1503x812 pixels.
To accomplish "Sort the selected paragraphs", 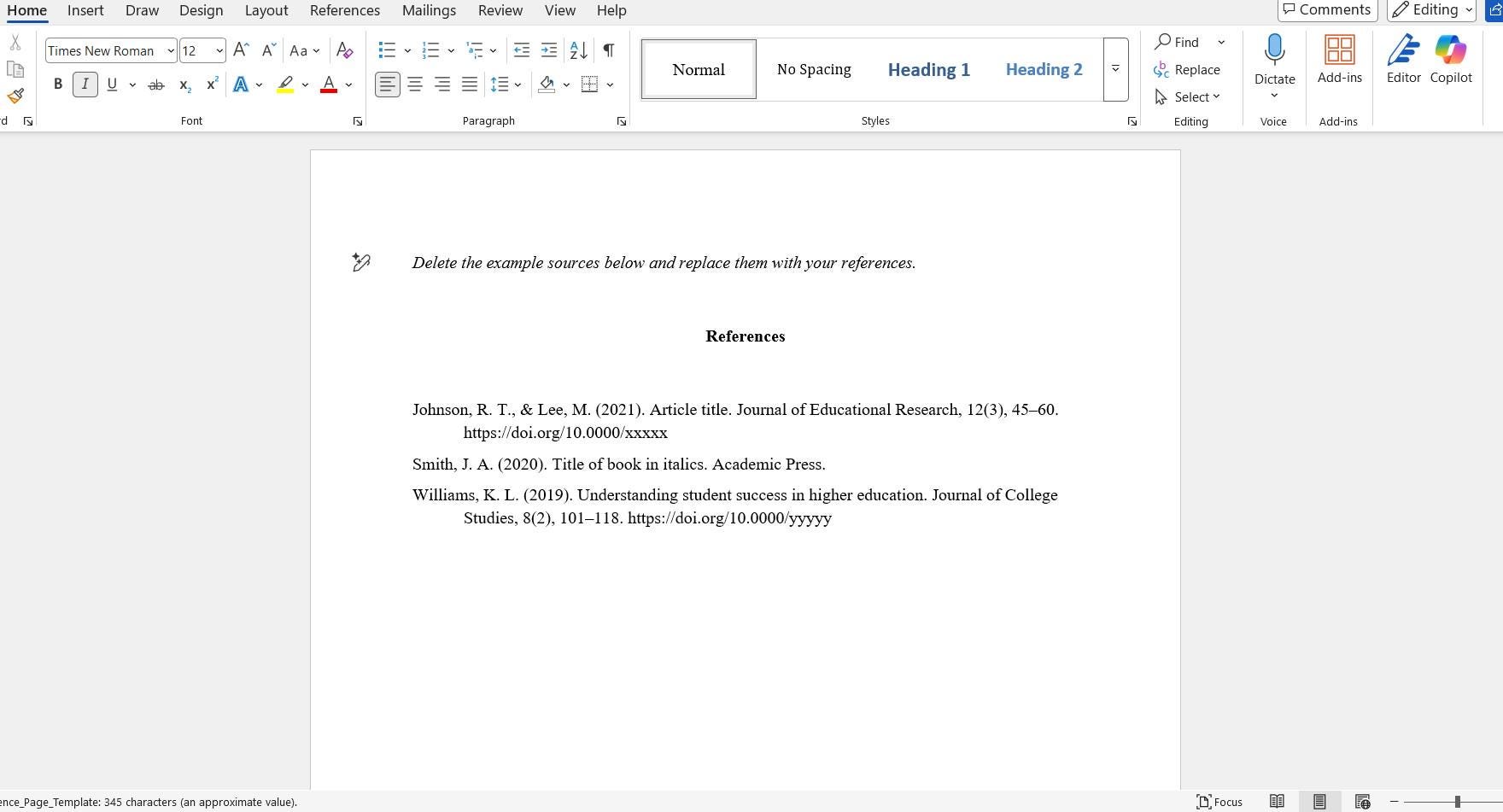I will [579, 50].
